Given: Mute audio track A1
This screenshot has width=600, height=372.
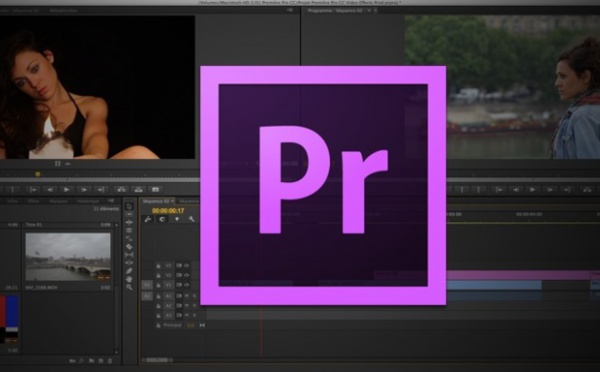Looking at the screenshot, I should [x=187, y=296].
